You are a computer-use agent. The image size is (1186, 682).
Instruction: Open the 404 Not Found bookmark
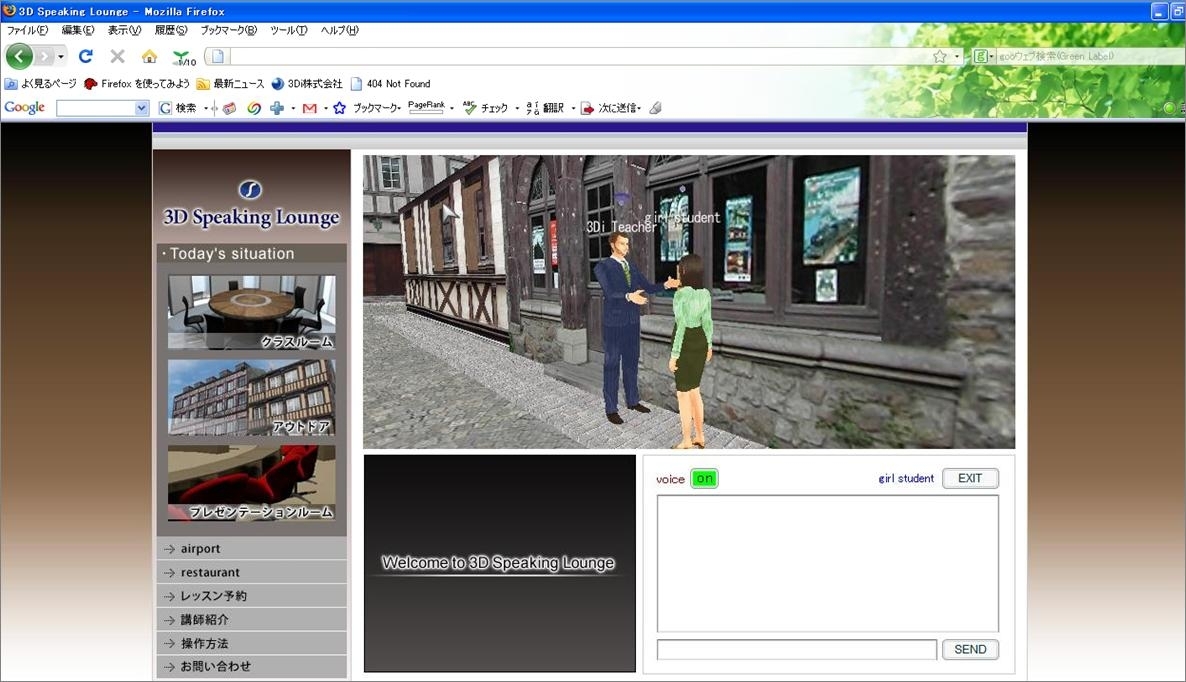click(390, 84)
